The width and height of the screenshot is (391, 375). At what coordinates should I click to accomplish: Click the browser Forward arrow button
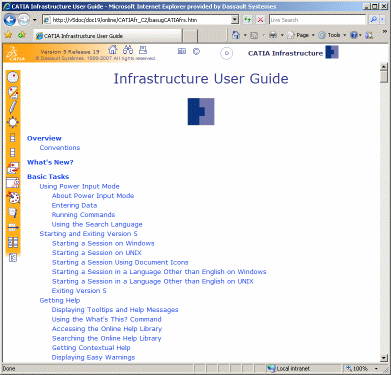(24, 20)
